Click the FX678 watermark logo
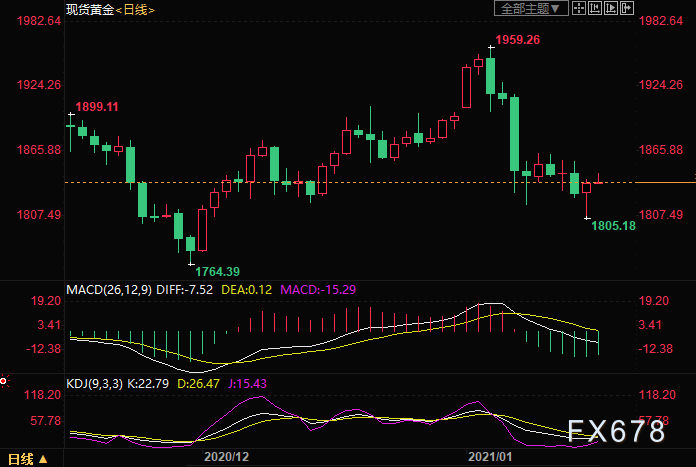The image size is (696, 467). point(616,432)
